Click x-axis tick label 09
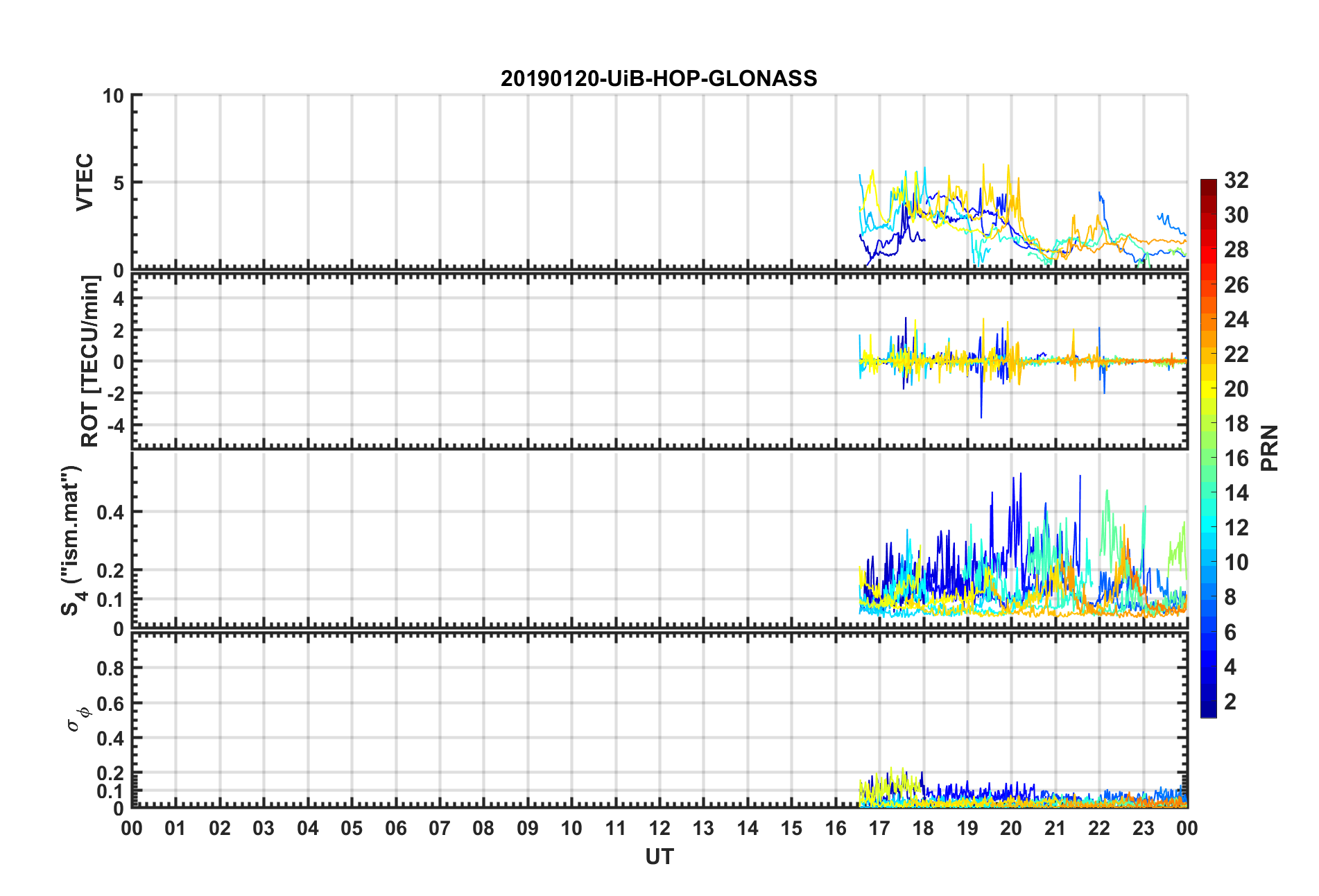The width and height of the screenshot is (1319, 896). (528, 828)
